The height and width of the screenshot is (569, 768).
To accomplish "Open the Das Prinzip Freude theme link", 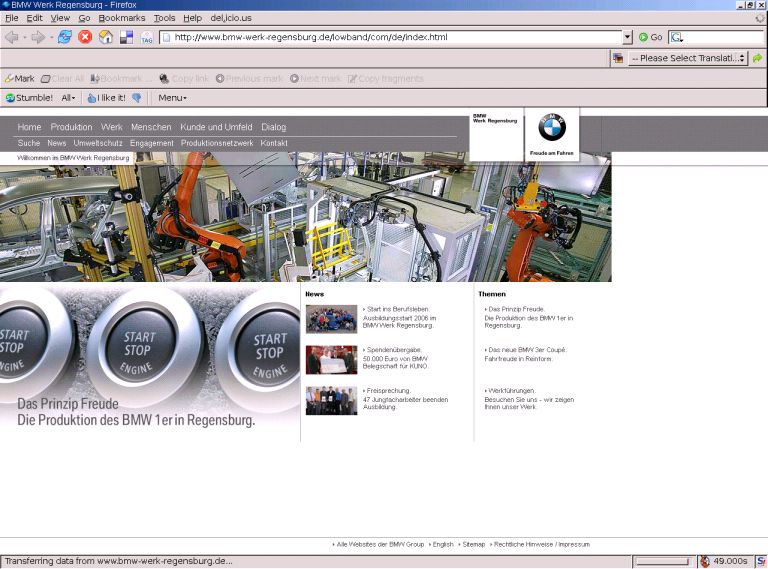I will coord(516,309).
